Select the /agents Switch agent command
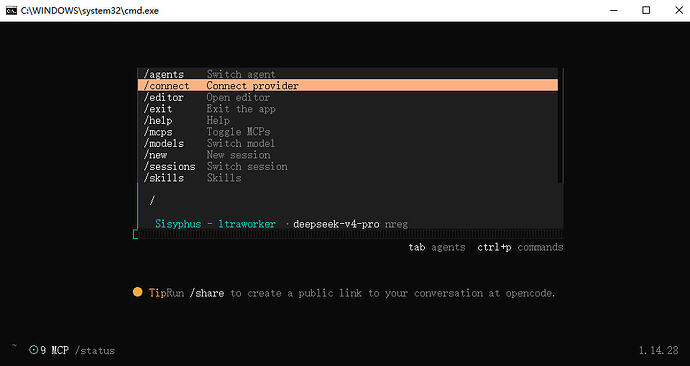Image resolution: width=690 pixels, height=366 pixels. (348, 74)
